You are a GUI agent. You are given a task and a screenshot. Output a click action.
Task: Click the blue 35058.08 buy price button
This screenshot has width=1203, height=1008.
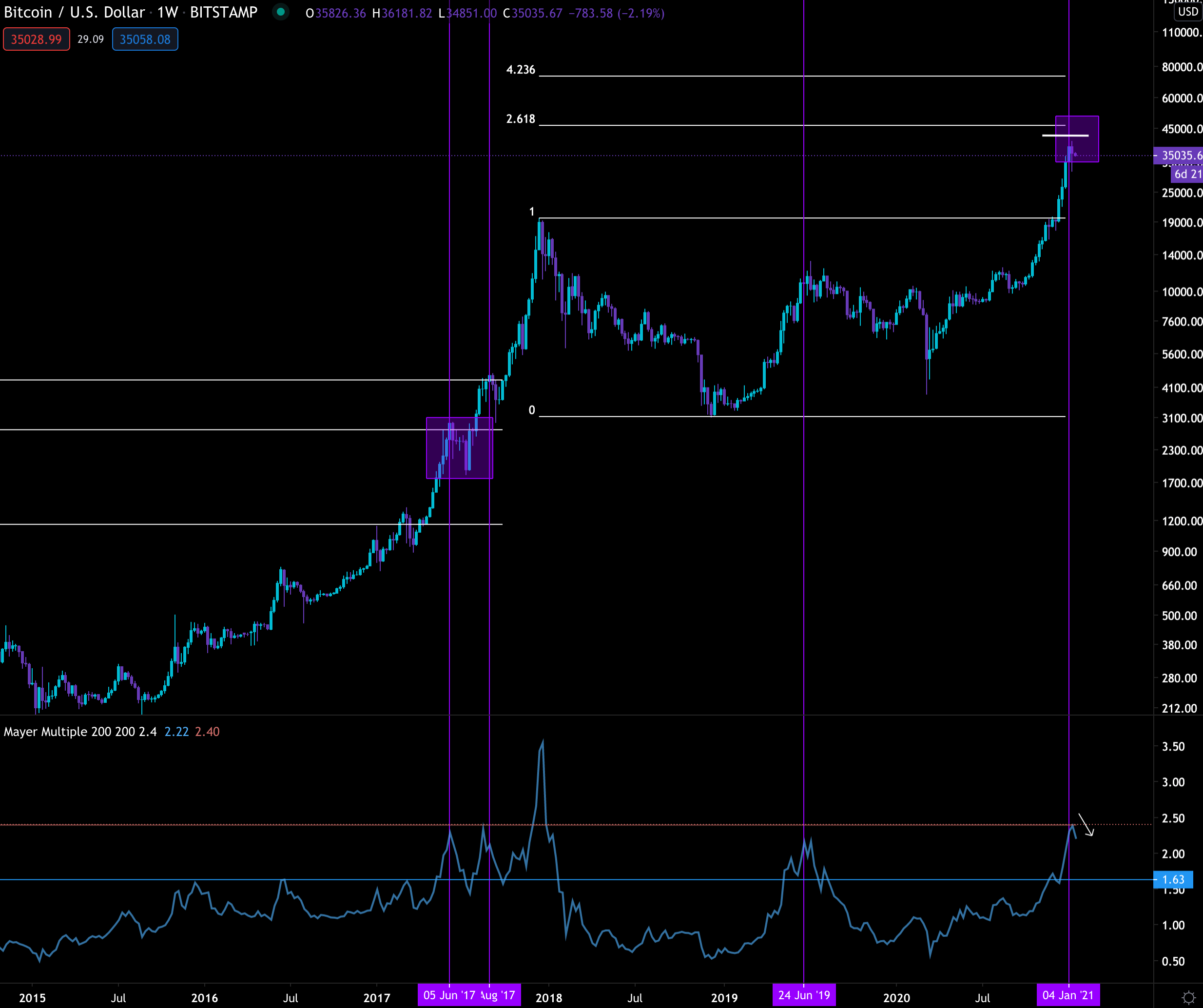pos(145,39)
